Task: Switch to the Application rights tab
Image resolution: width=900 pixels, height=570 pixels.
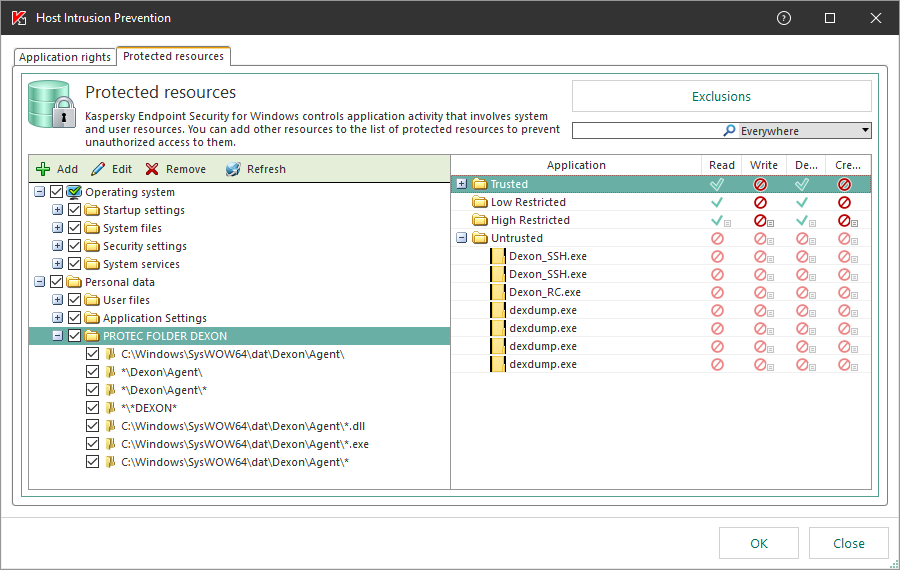Action: pyautogui.click(x=65, y=57)
